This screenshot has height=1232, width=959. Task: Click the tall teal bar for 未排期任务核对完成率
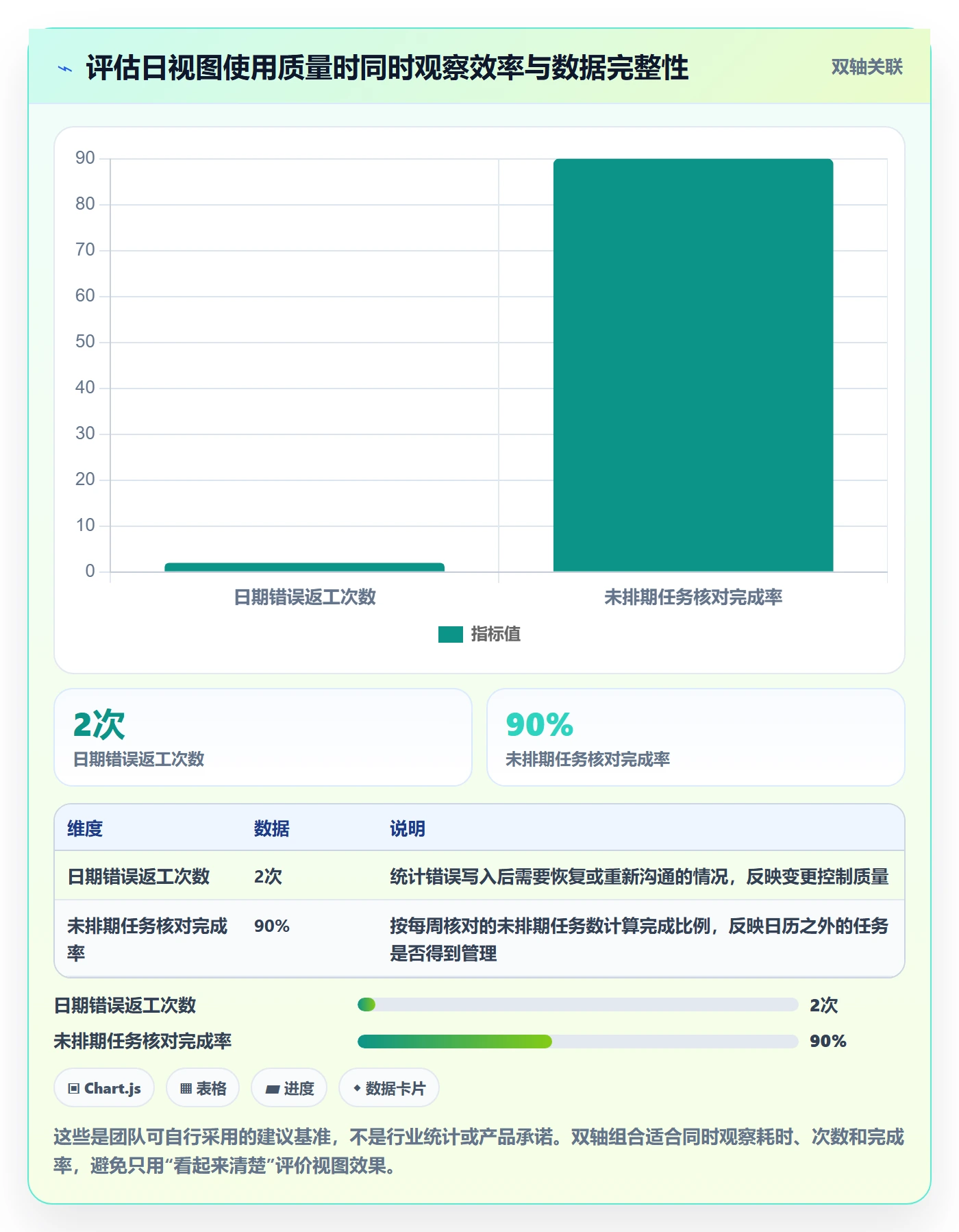coord(693,365)
